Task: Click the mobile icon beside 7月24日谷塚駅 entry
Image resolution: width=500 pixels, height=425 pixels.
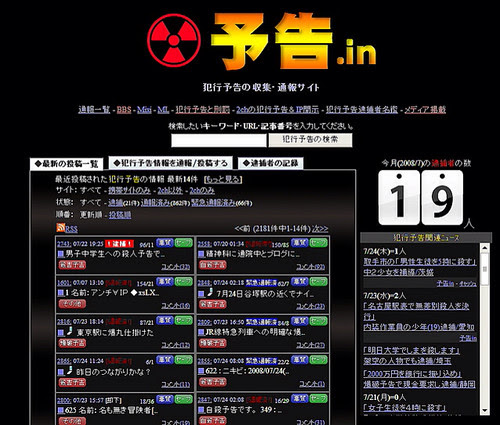Action: 210,293
